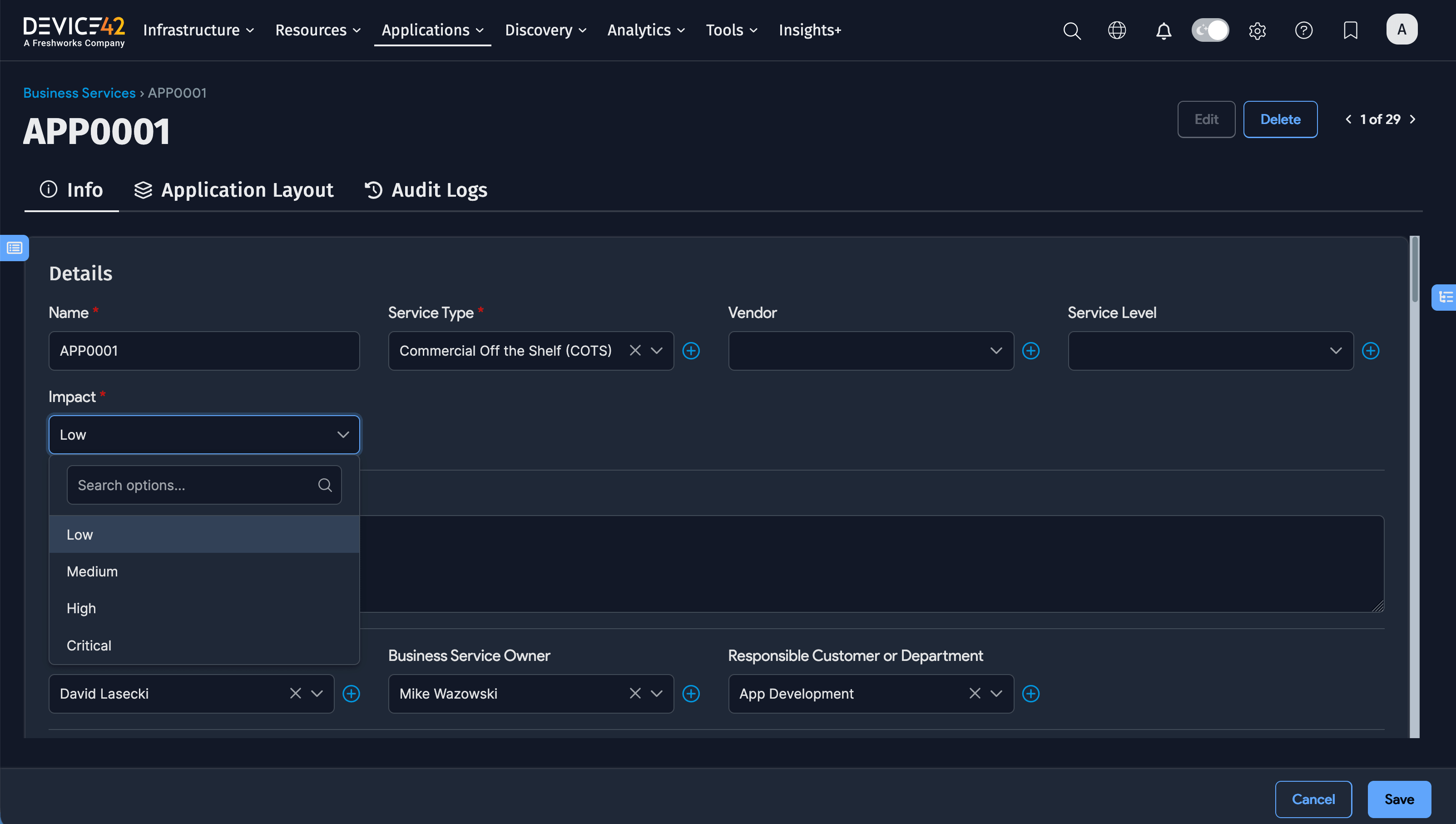Select Critical impact option
Viewport: 1456px width, 824px height.
(x=203, y=646)
